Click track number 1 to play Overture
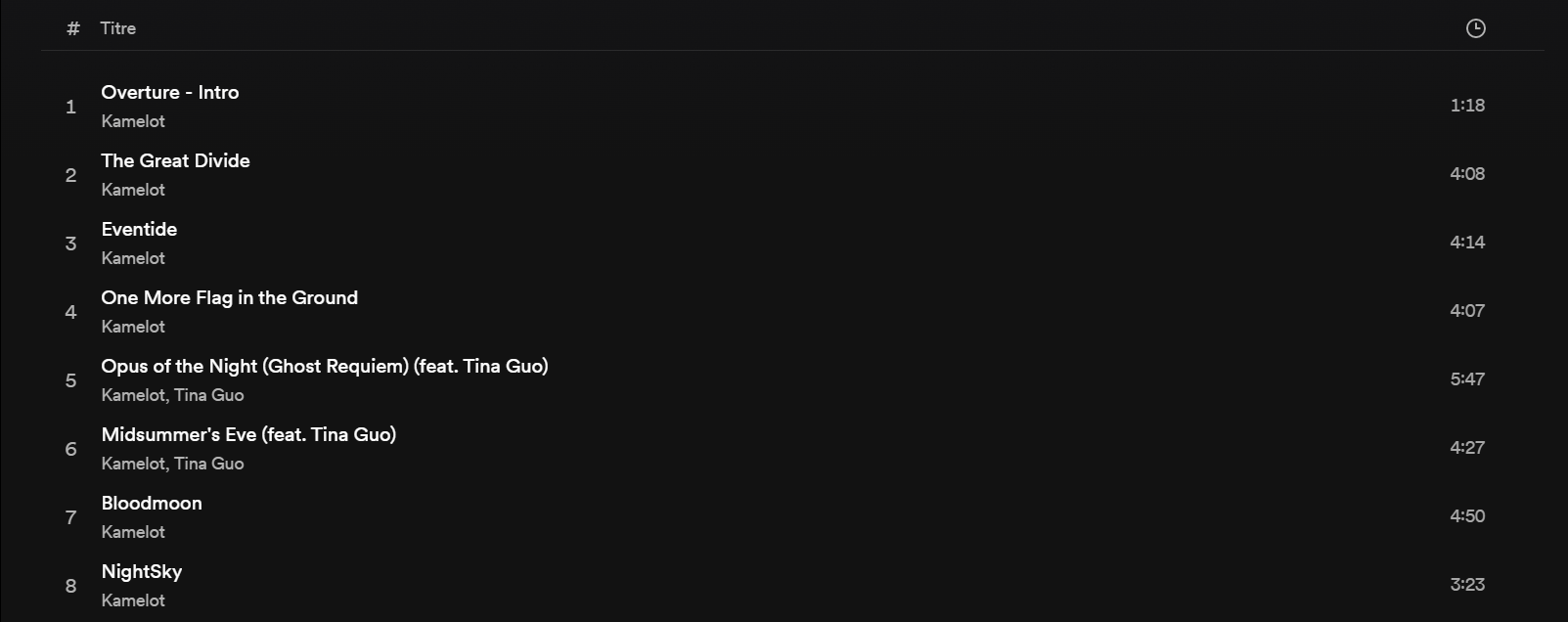The image size is (1568, 622). (x=70, y=107)
